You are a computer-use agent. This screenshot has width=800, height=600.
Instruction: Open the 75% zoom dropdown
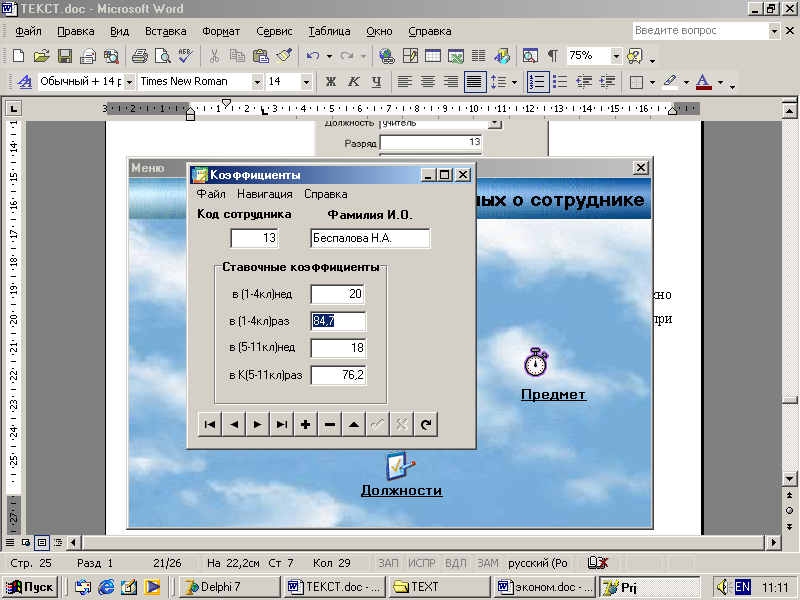click(x=616, y=56)
